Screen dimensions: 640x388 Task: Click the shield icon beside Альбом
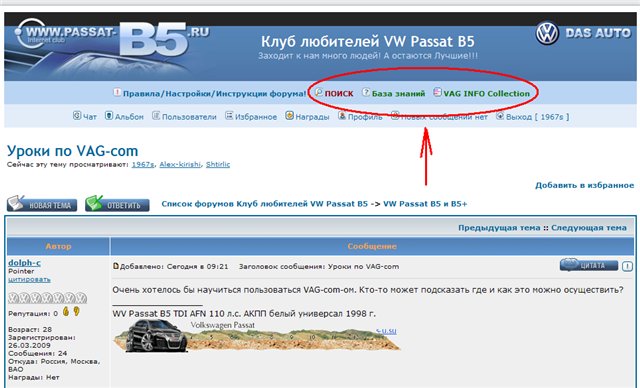click(109, 115)
